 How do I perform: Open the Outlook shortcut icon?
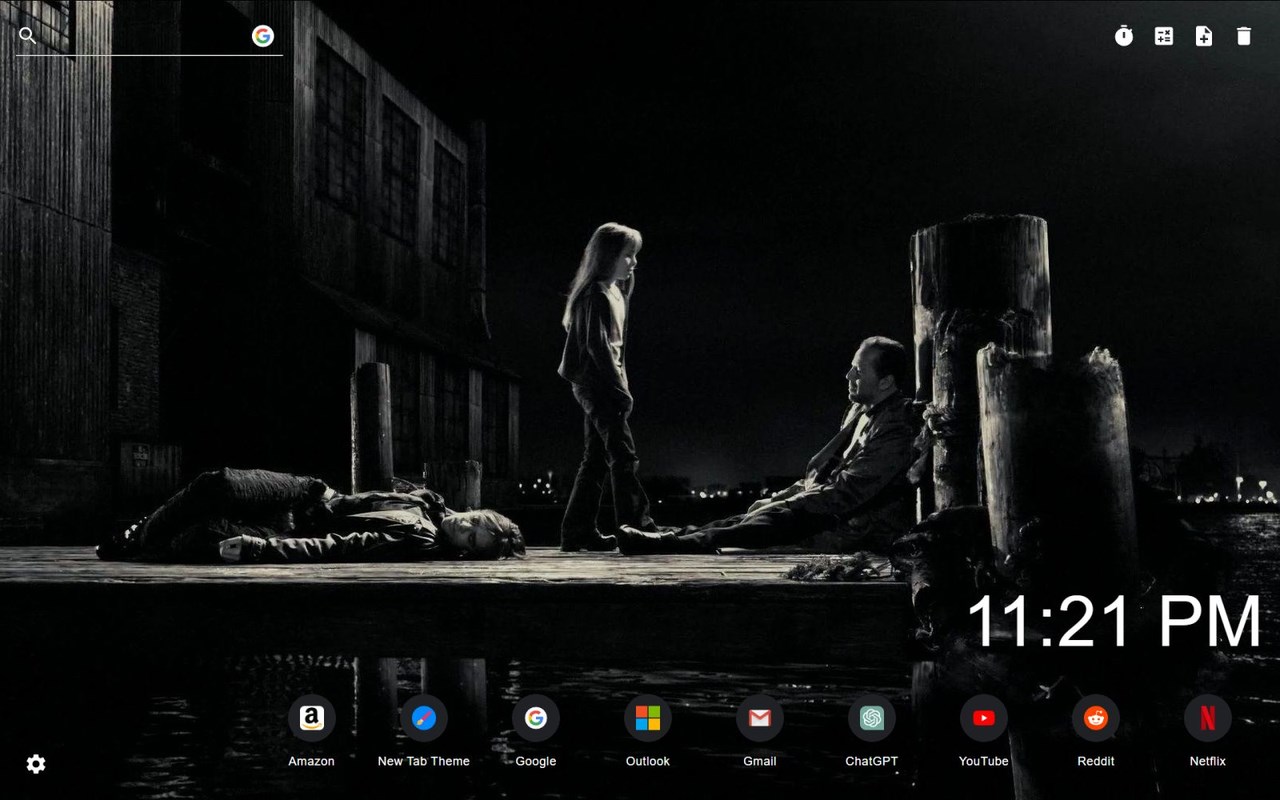(648, 718)
